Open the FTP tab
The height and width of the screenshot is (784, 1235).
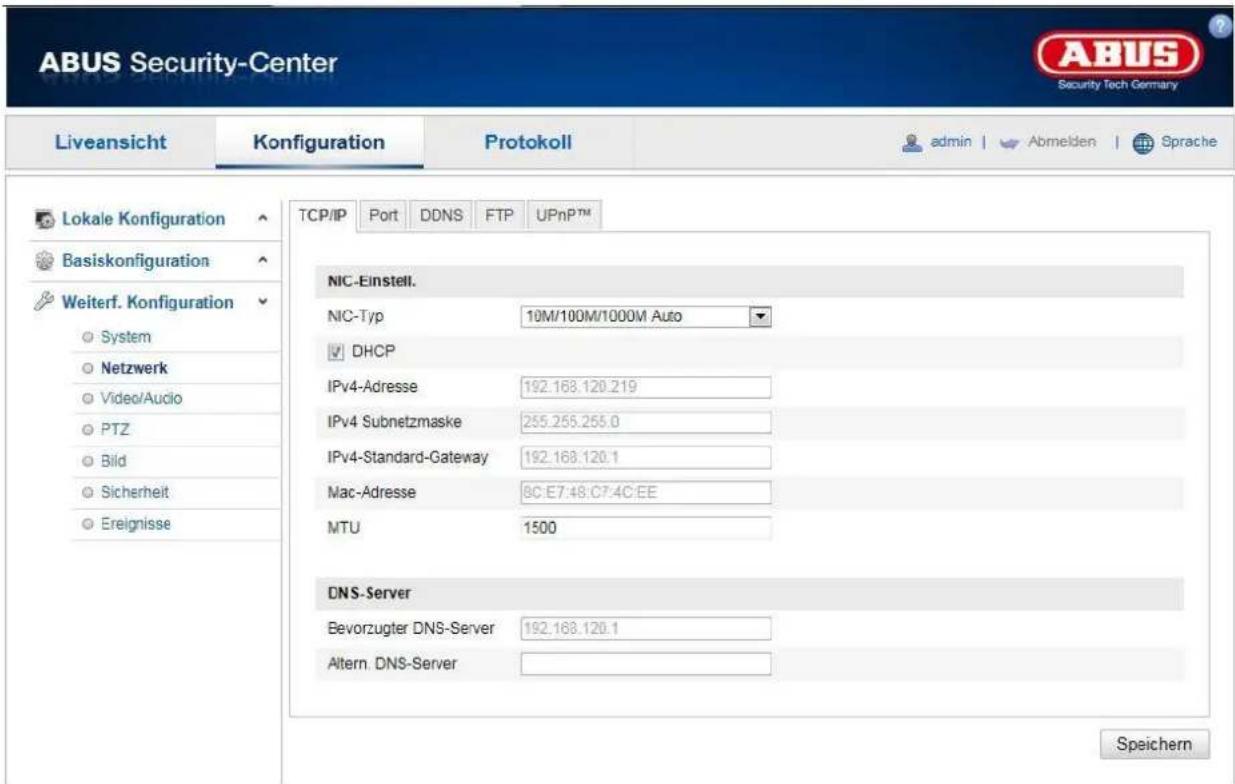tap(498, 217)
